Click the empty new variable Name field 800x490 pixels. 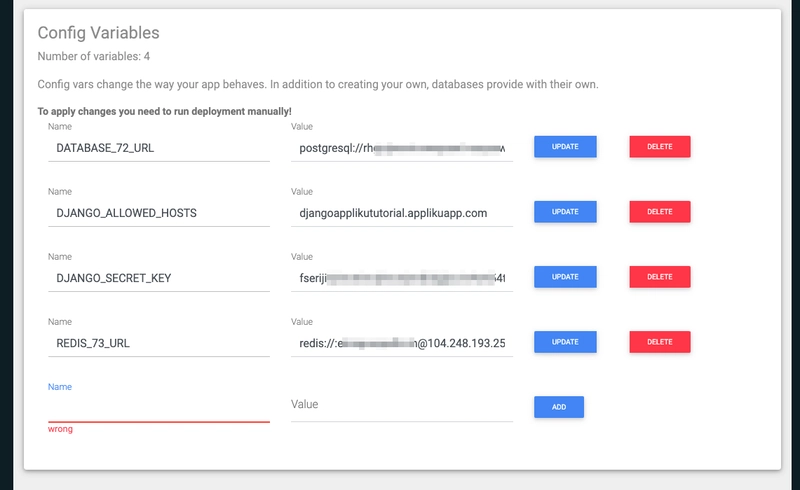pyautogui.click(x=159, y=408)
